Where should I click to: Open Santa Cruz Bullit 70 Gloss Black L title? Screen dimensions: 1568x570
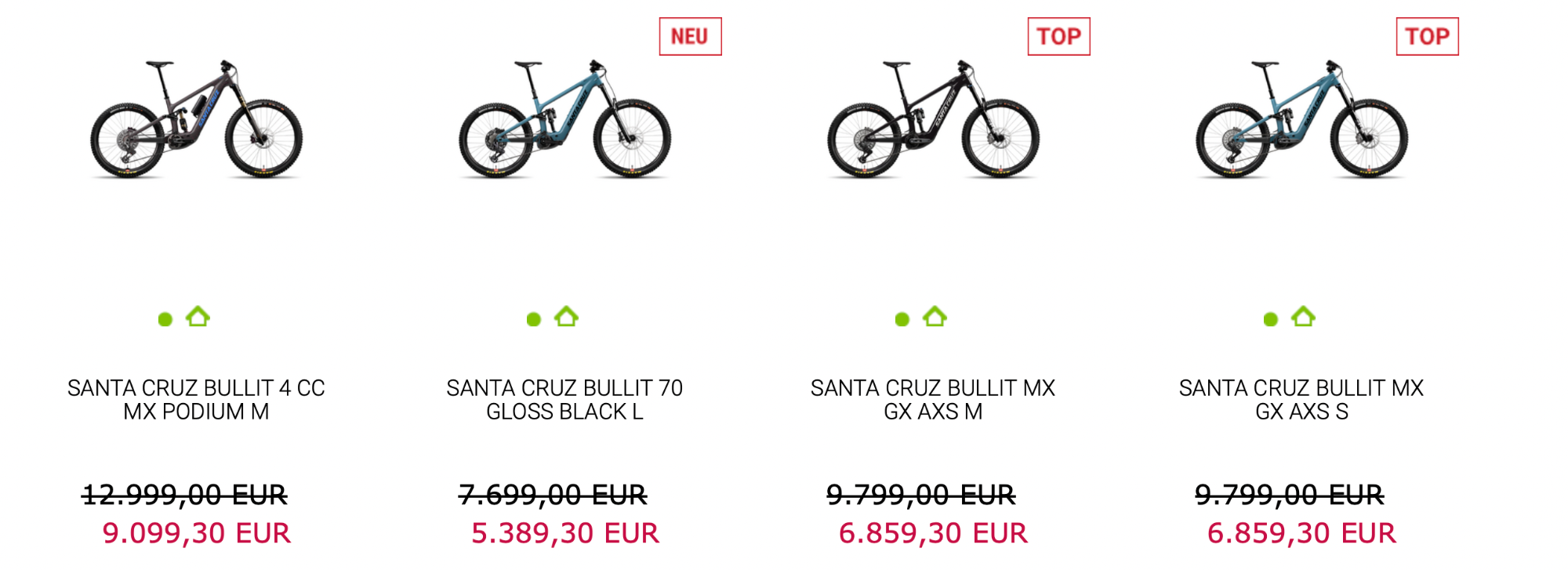[x=564, y=400]
